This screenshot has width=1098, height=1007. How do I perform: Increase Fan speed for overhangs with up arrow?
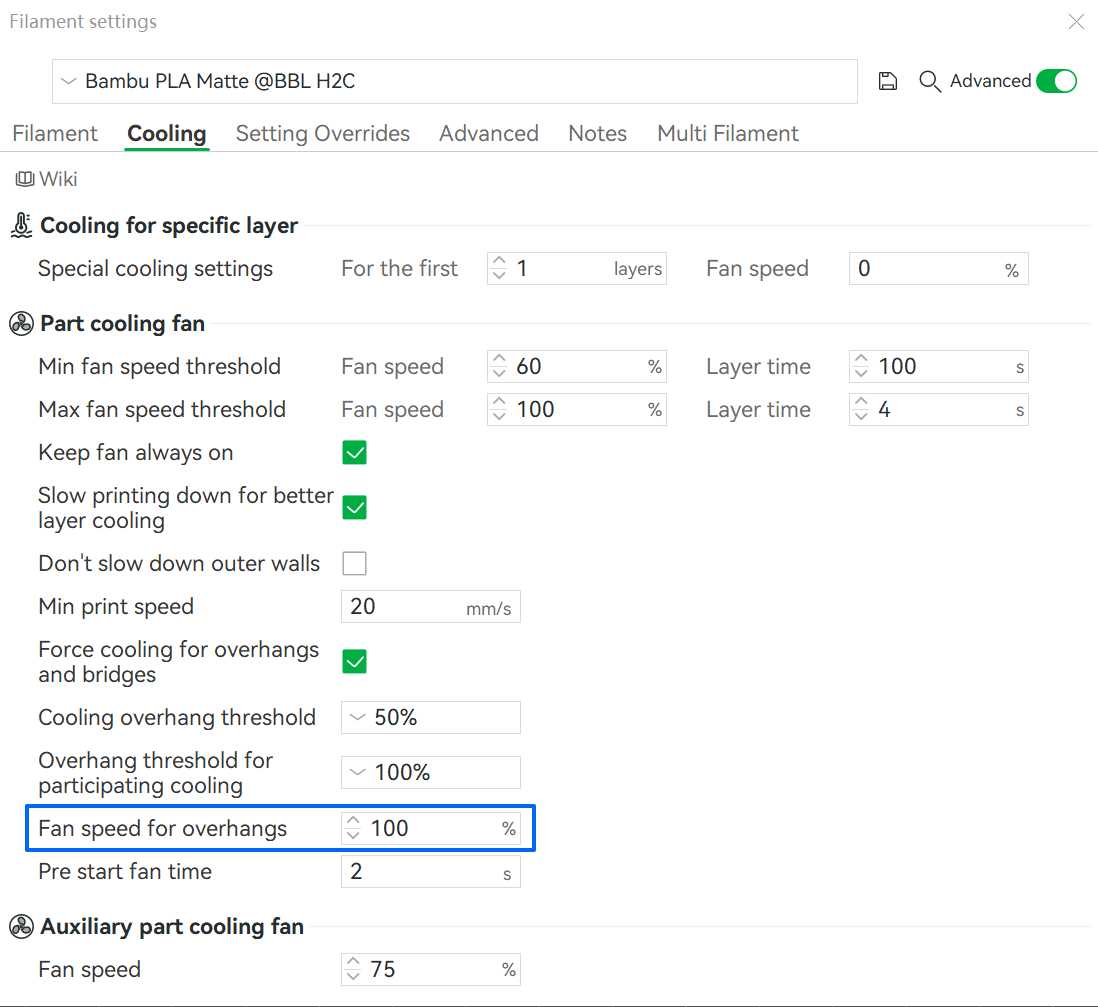[x=353, y=821]
